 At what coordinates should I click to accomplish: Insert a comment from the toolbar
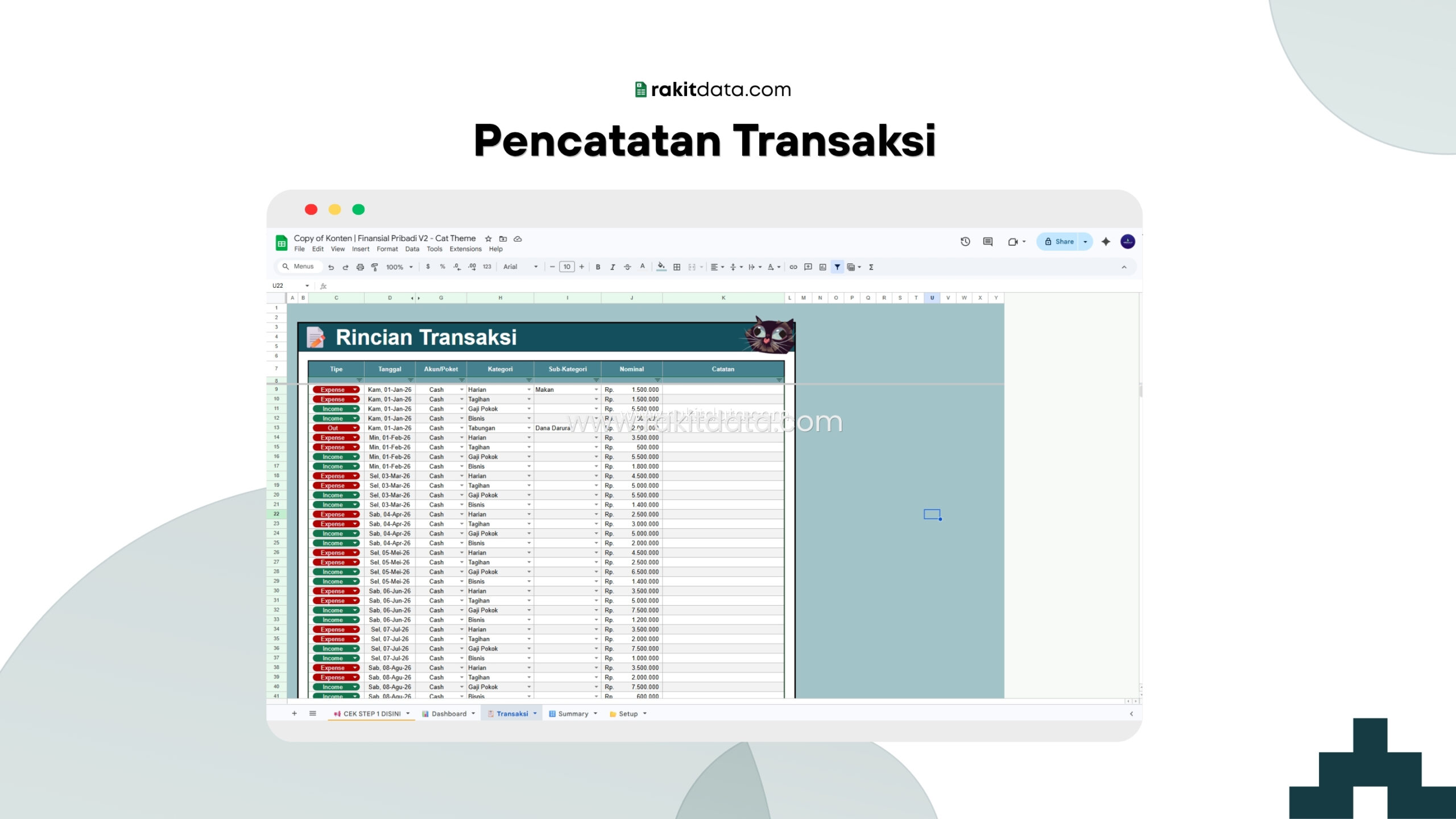808,267
